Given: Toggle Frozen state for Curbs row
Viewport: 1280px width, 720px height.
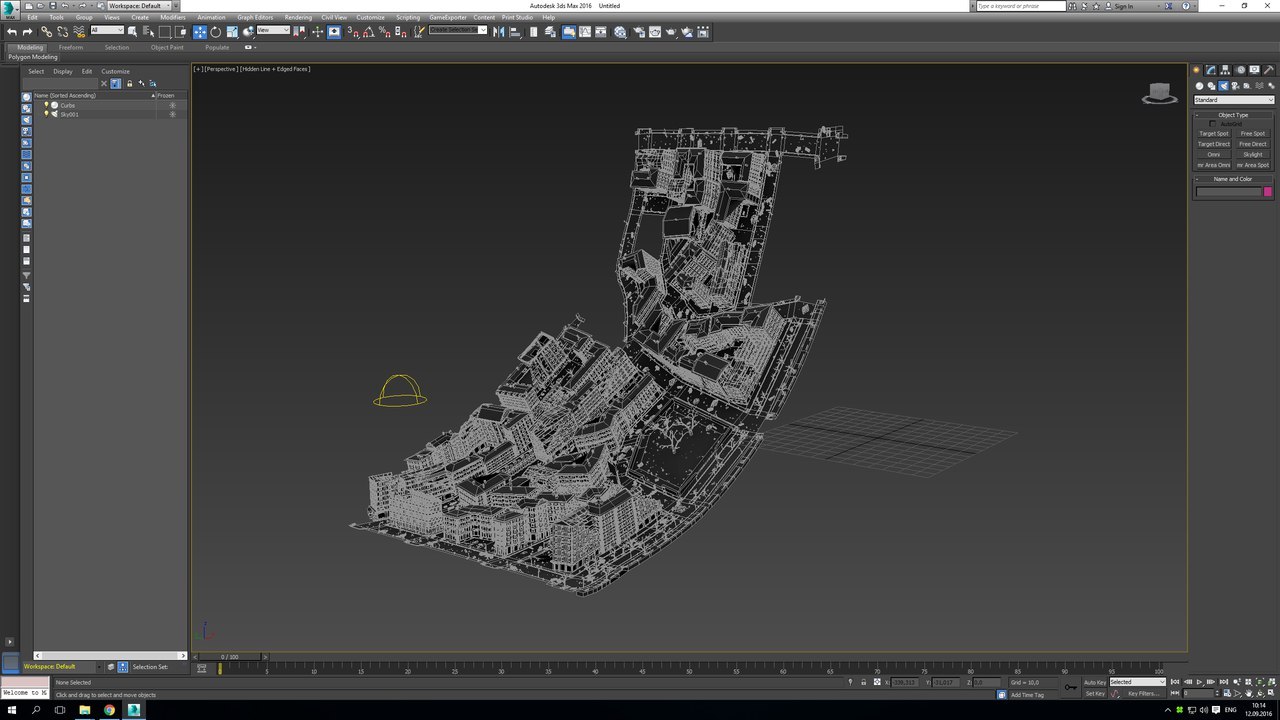Looking at the screenshot, I should click(172, 105).
